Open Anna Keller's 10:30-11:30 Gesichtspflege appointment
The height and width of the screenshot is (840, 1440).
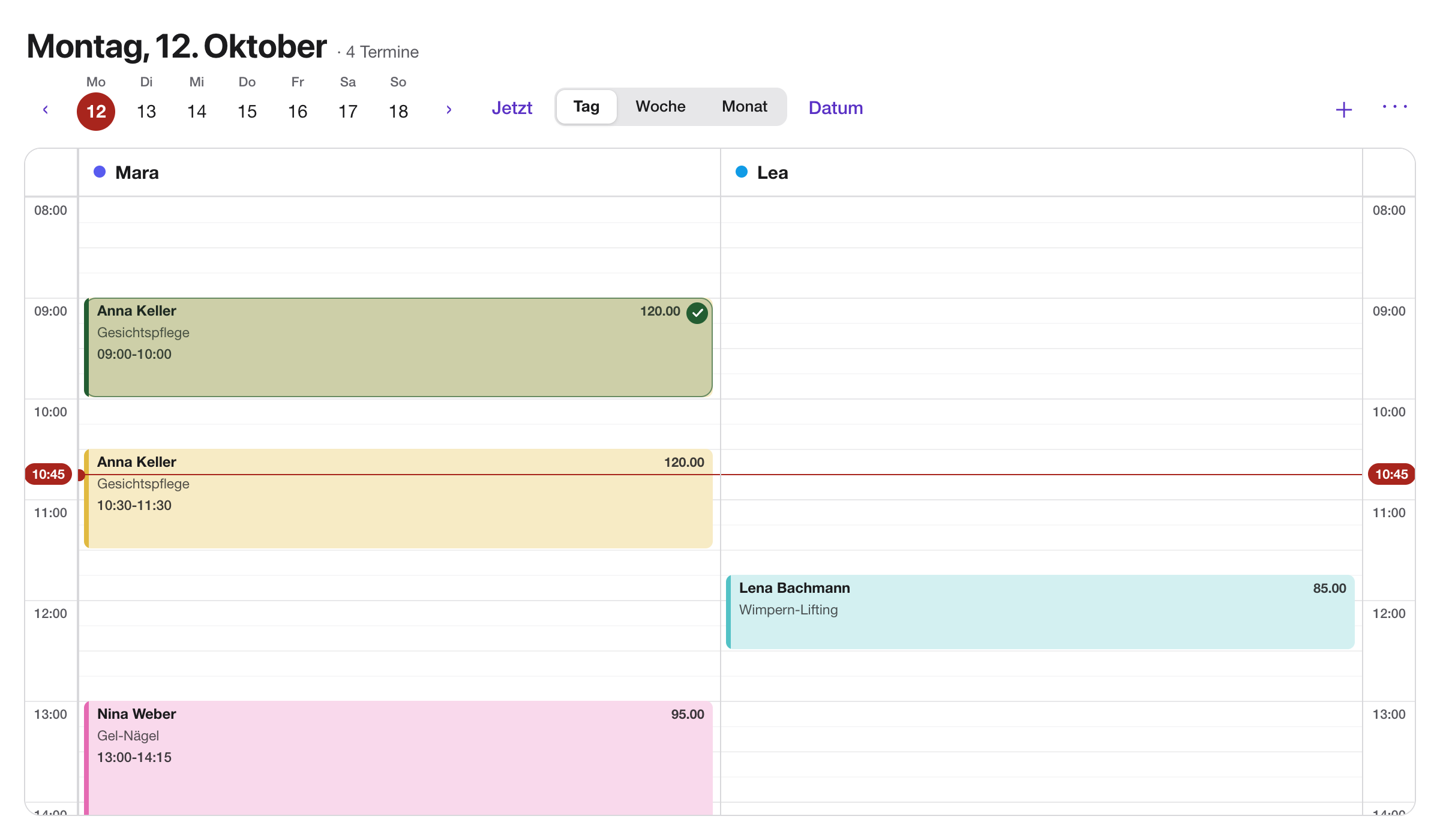(398, 499)
